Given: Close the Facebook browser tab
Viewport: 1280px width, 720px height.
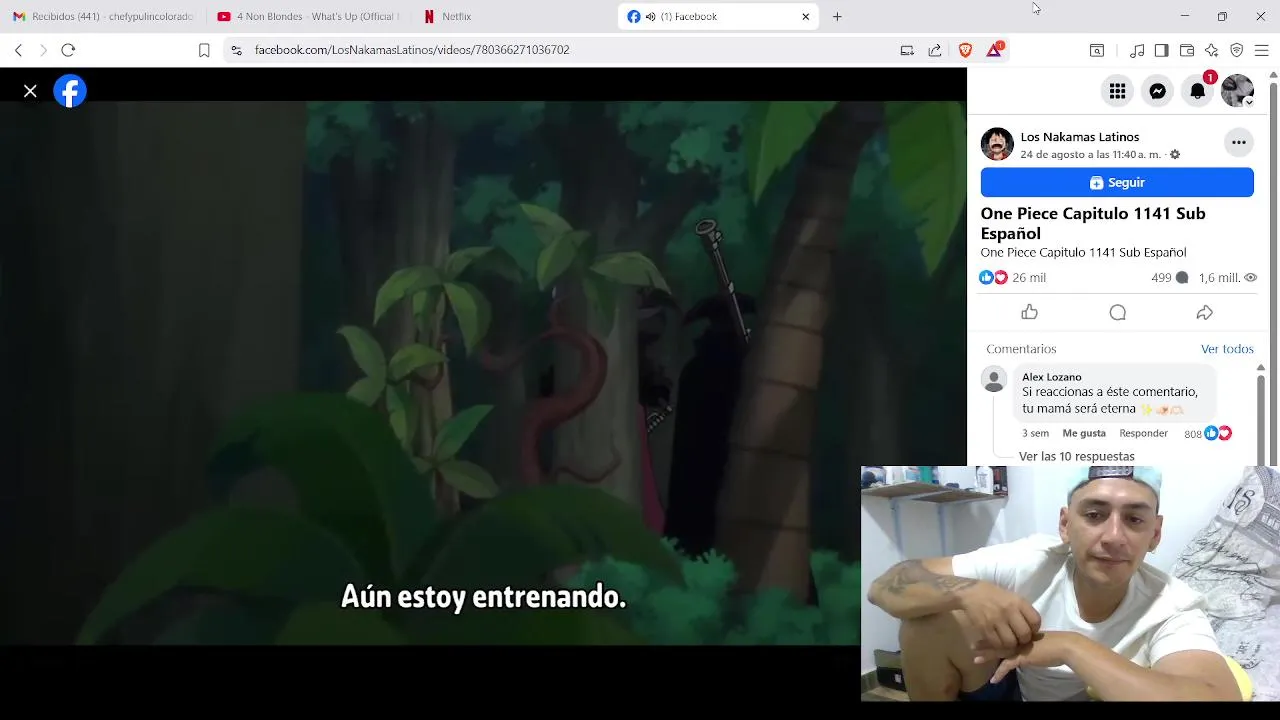Looking at the screenshot, I should (805, 16).
